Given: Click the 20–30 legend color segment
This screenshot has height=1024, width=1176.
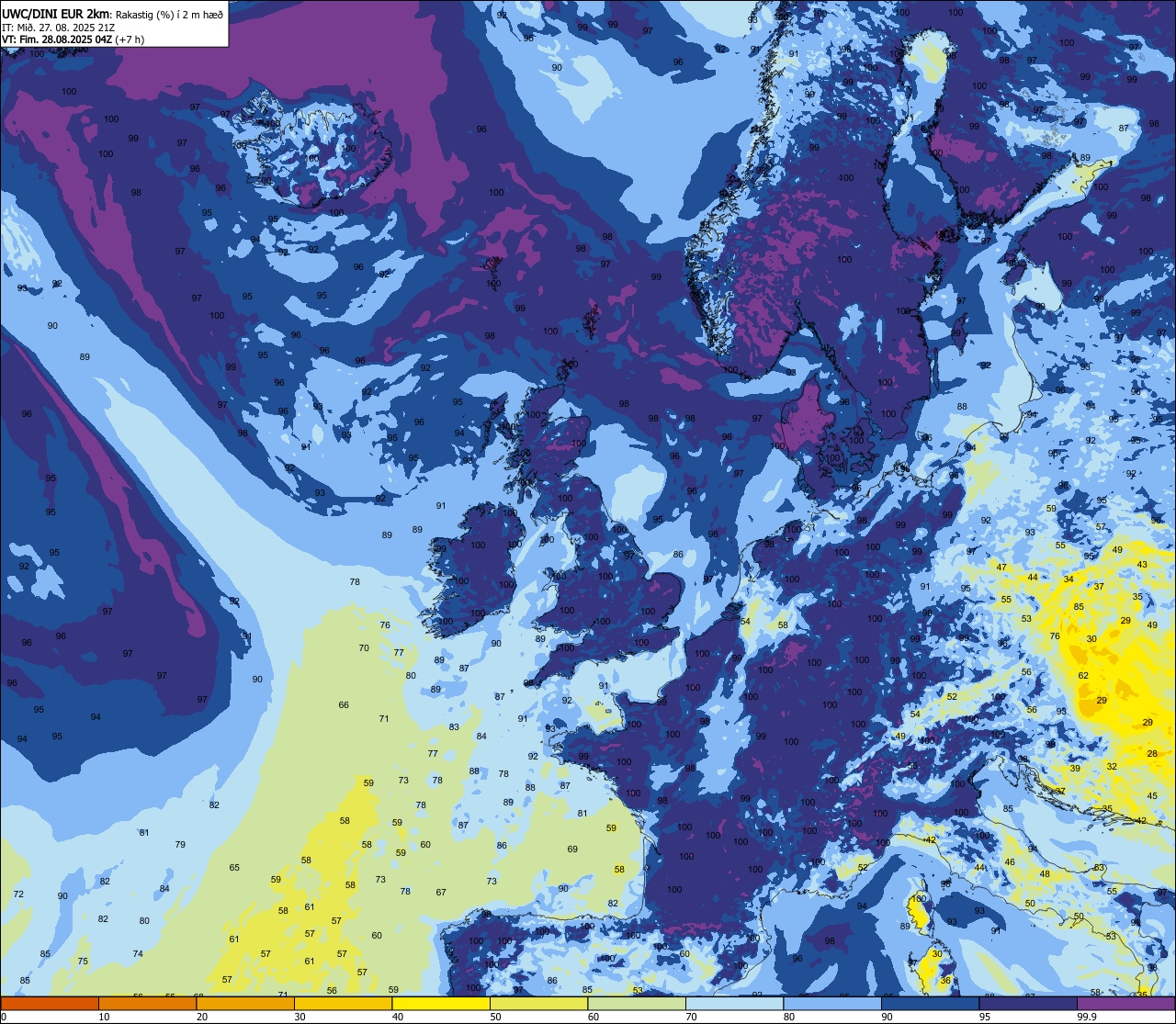Looking at the screenshot, I should 245,1003.
